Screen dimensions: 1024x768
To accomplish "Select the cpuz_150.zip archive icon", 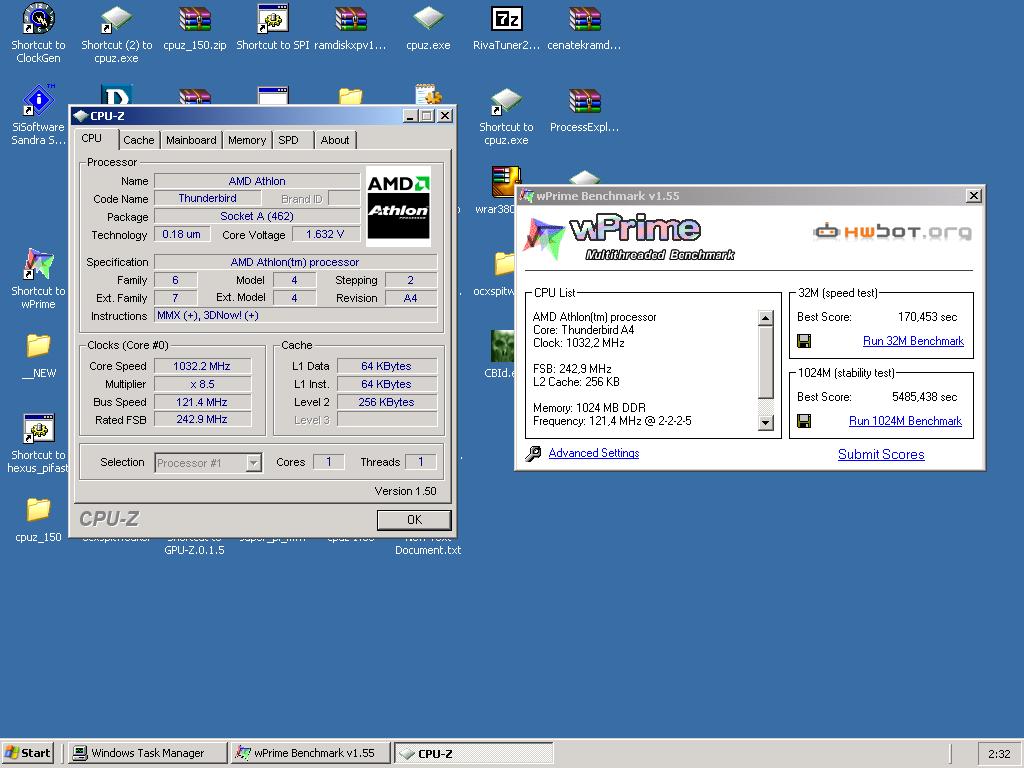I will click(195, 19).
